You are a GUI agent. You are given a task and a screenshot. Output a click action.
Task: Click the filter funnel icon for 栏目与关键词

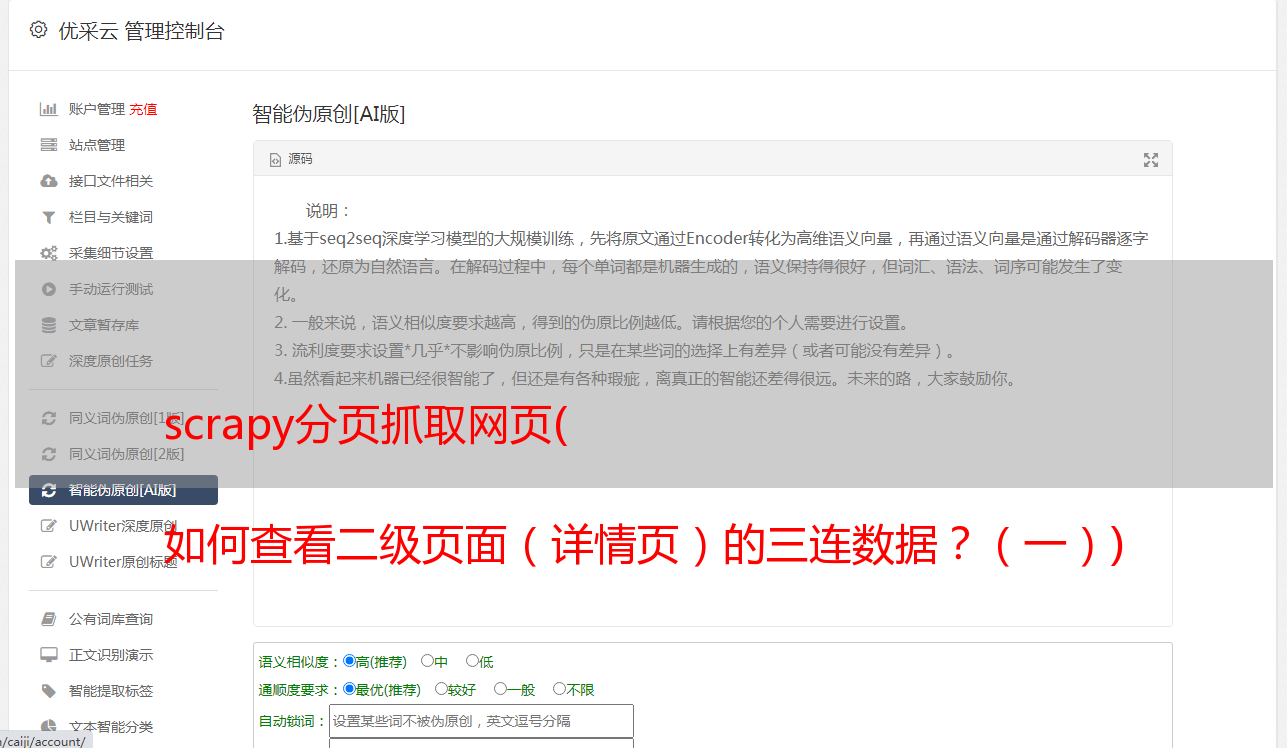pos(48,217)
